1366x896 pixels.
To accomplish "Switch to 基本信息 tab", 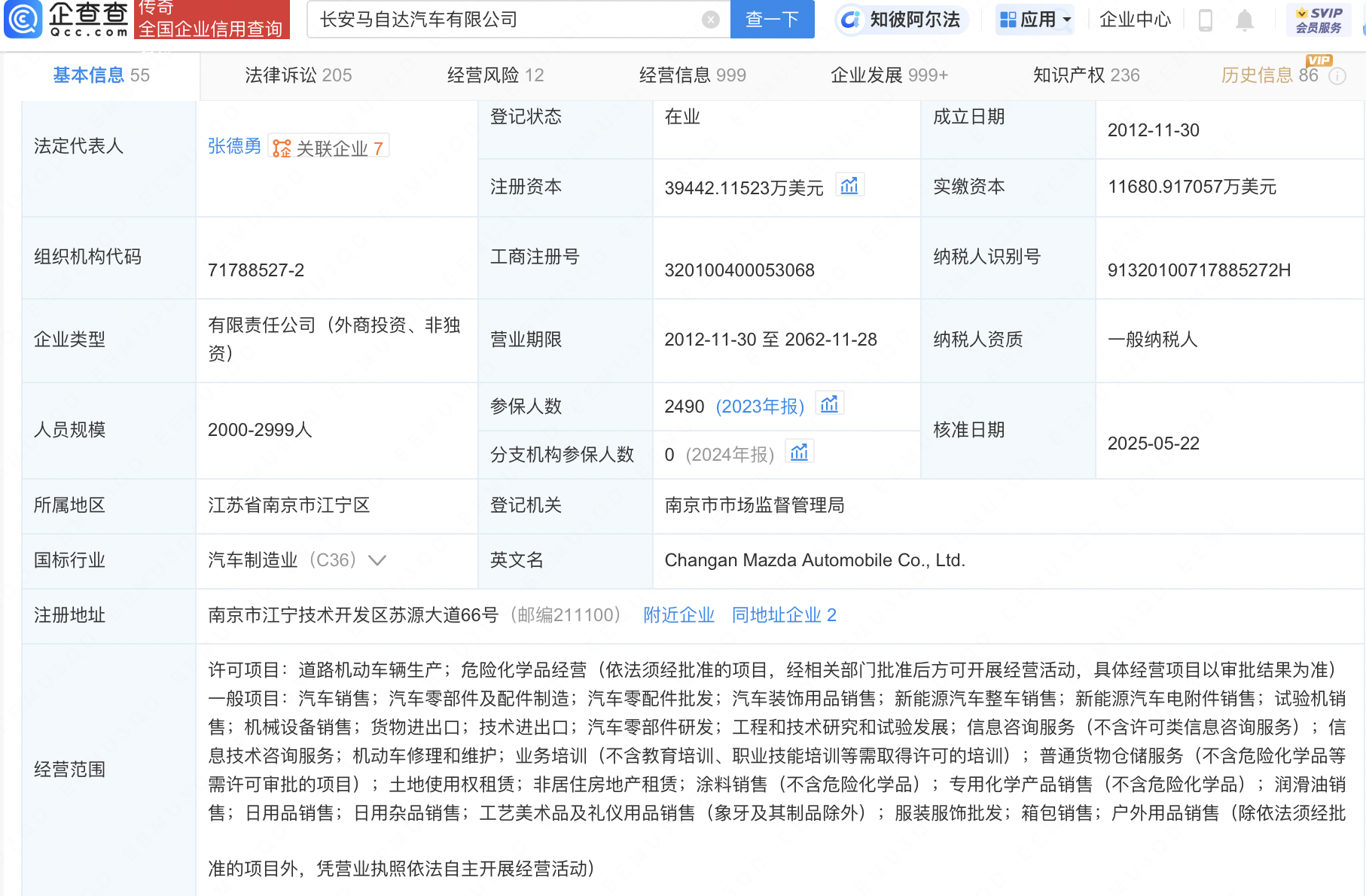I will 101,75.
